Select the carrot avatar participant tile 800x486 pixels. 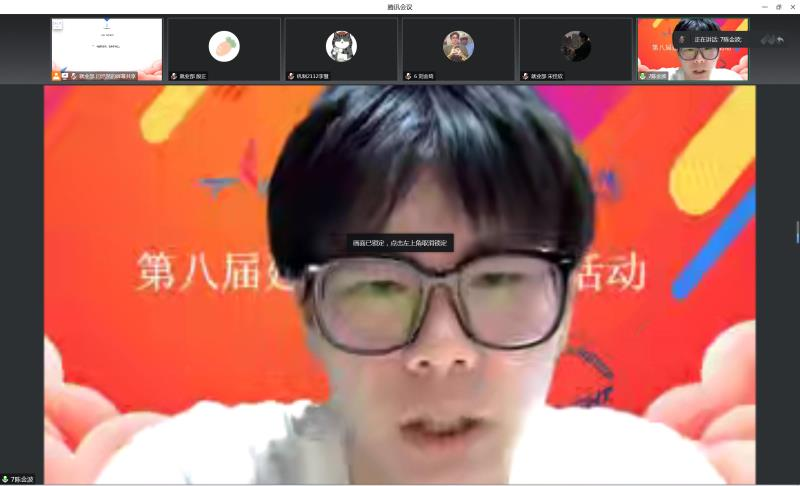point(224,46)
